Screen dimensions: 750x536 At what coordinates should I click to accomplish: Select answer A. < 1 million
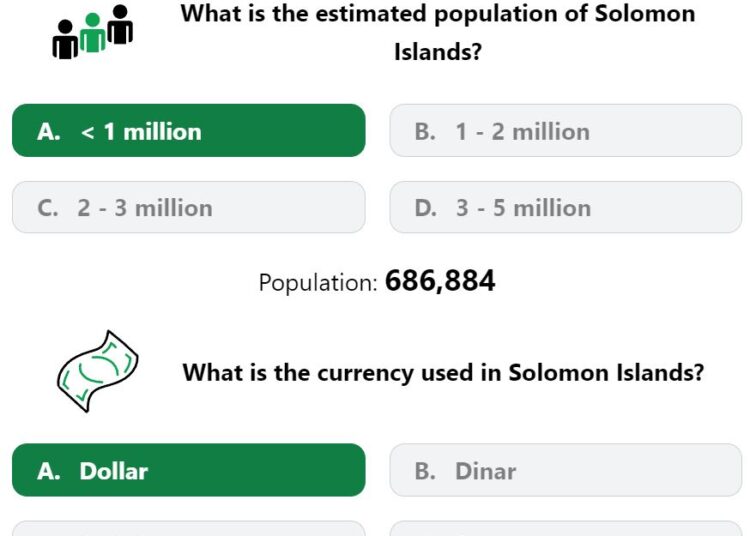(x=189, y=131)
